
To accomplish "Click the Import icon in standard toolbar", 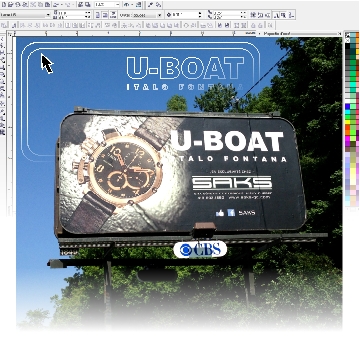I will click(x=80, y=5).
